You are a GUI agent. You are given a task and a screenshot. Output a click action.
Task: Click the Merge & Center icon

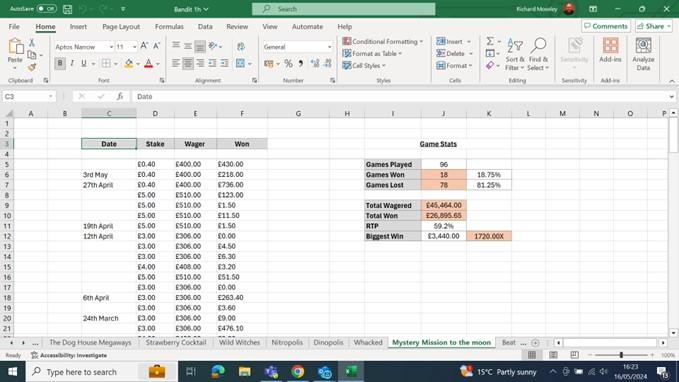pos(240,64)
